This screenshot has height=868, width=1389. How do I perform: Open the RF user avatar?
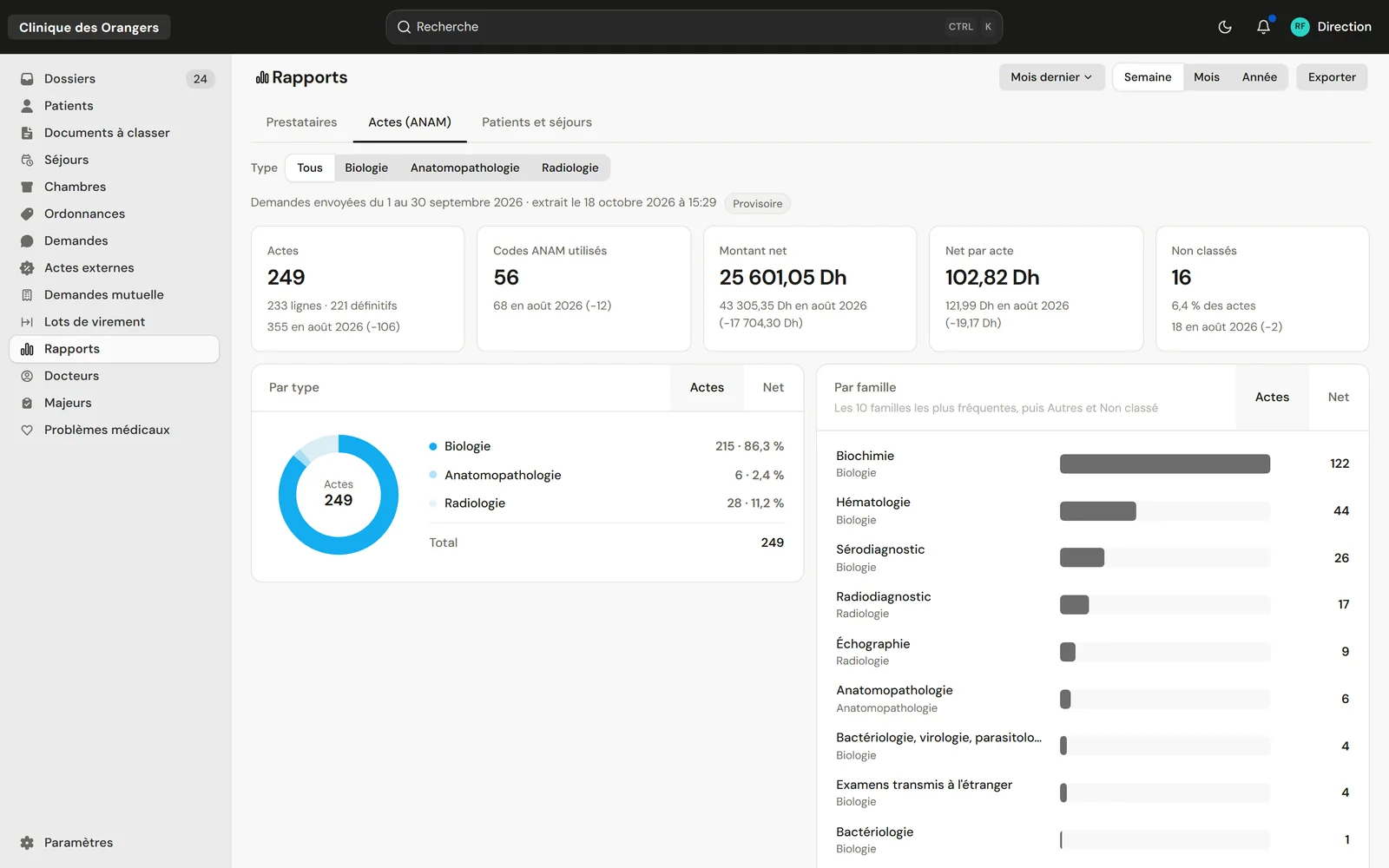(x=1300, y=27)
